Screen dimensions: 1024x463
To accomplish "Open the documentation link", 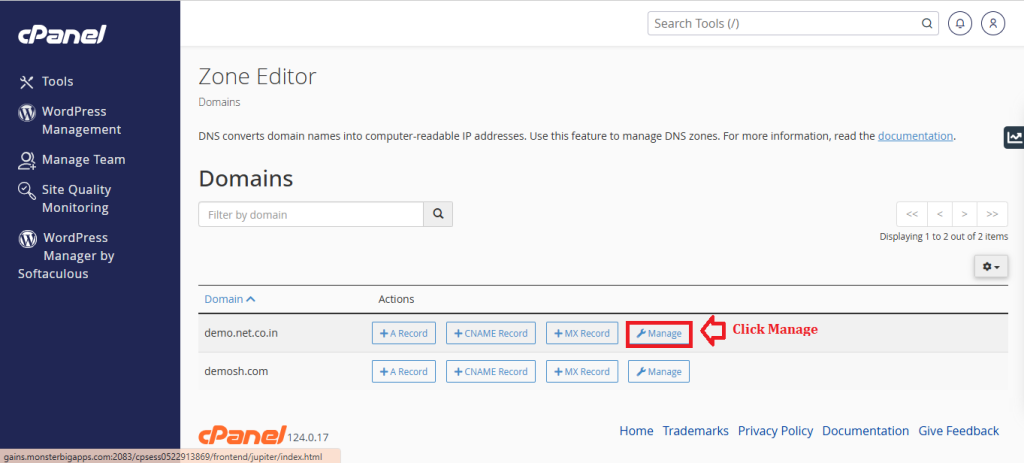I will (915, 136).
